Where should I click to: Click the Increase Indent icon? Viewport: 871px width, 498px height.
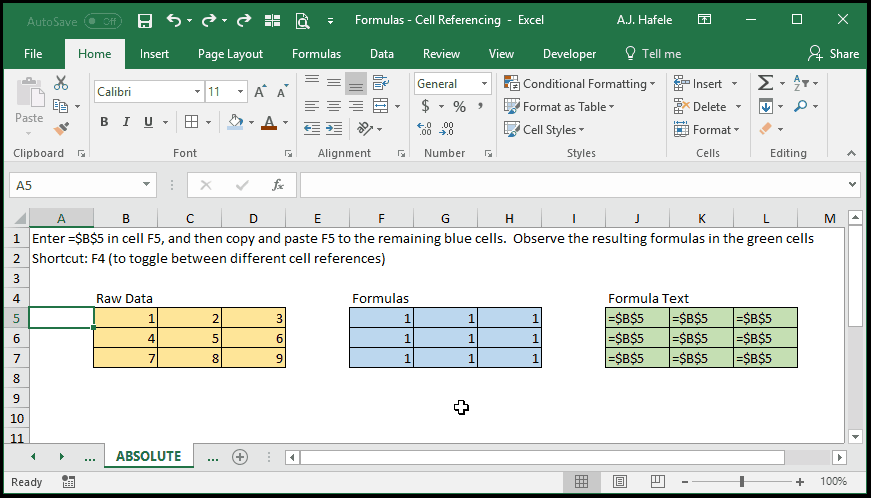[x=334, y=129]
